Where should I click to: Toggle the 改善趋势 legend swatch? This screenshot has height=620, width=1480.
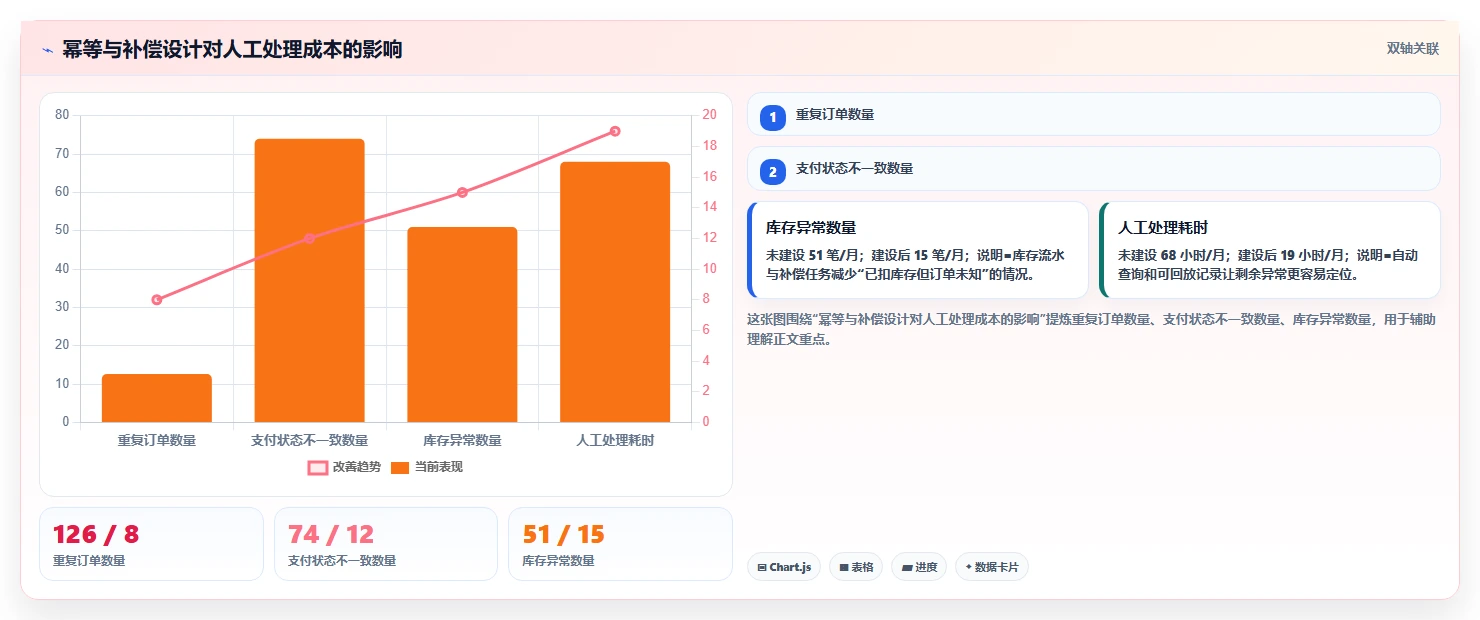318,467
